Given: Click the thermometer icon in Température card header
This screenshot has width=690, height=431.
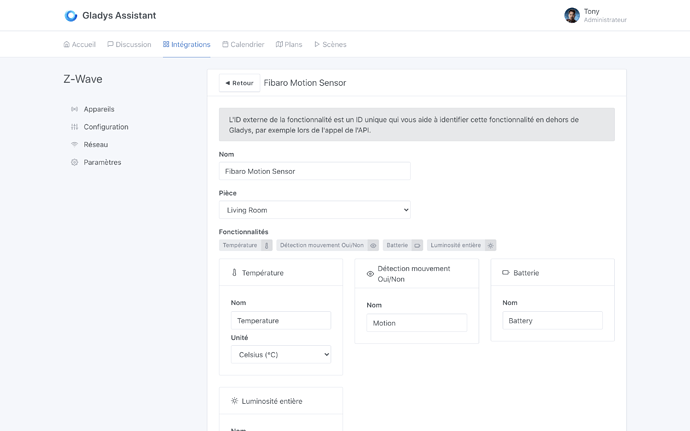Looking at the screenshot, I should click(x=235, y=273).
